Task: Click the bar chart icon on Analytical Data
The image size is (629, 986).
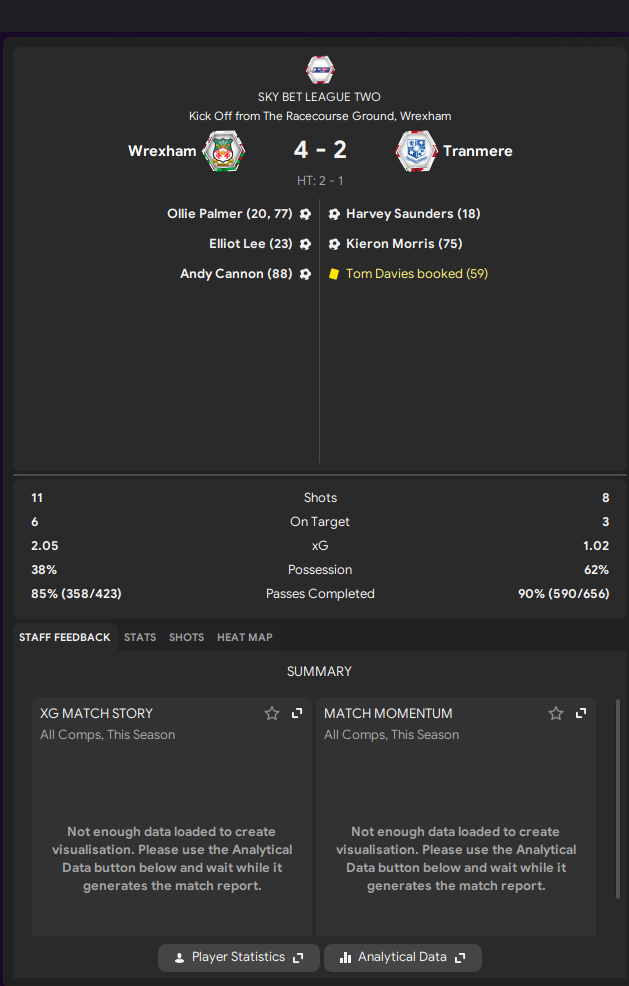Action: tap(345, 957)
